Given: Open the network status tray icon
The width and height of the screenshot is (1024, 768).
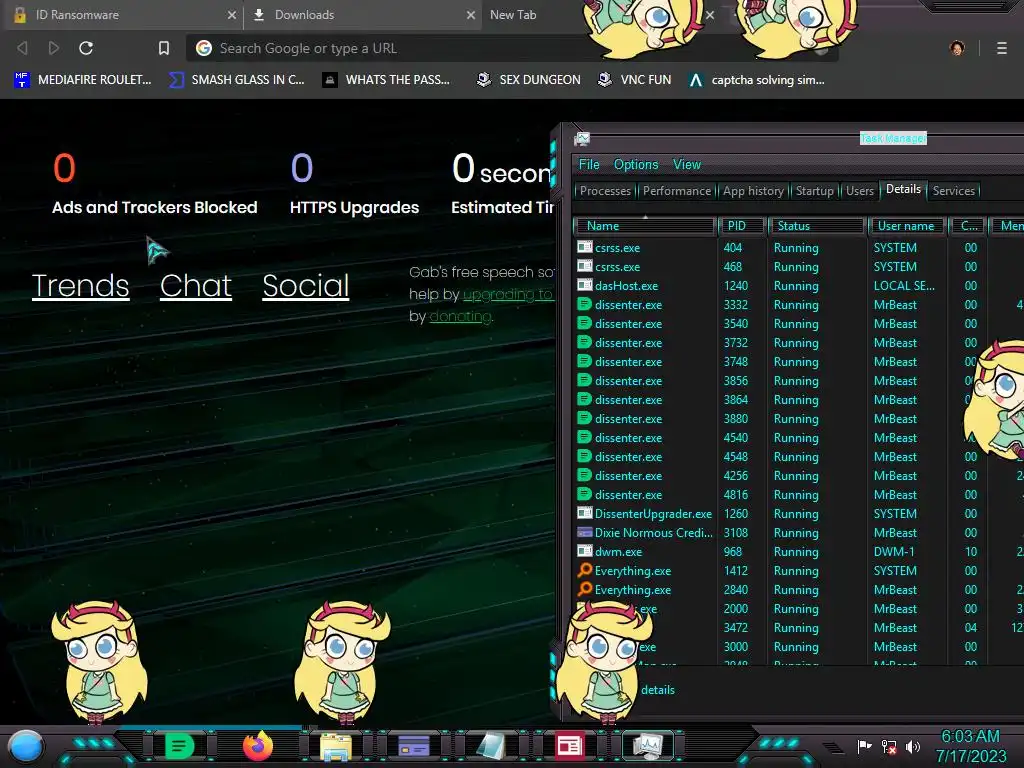Looking at the screenshot, I should [x=889, y=746].
